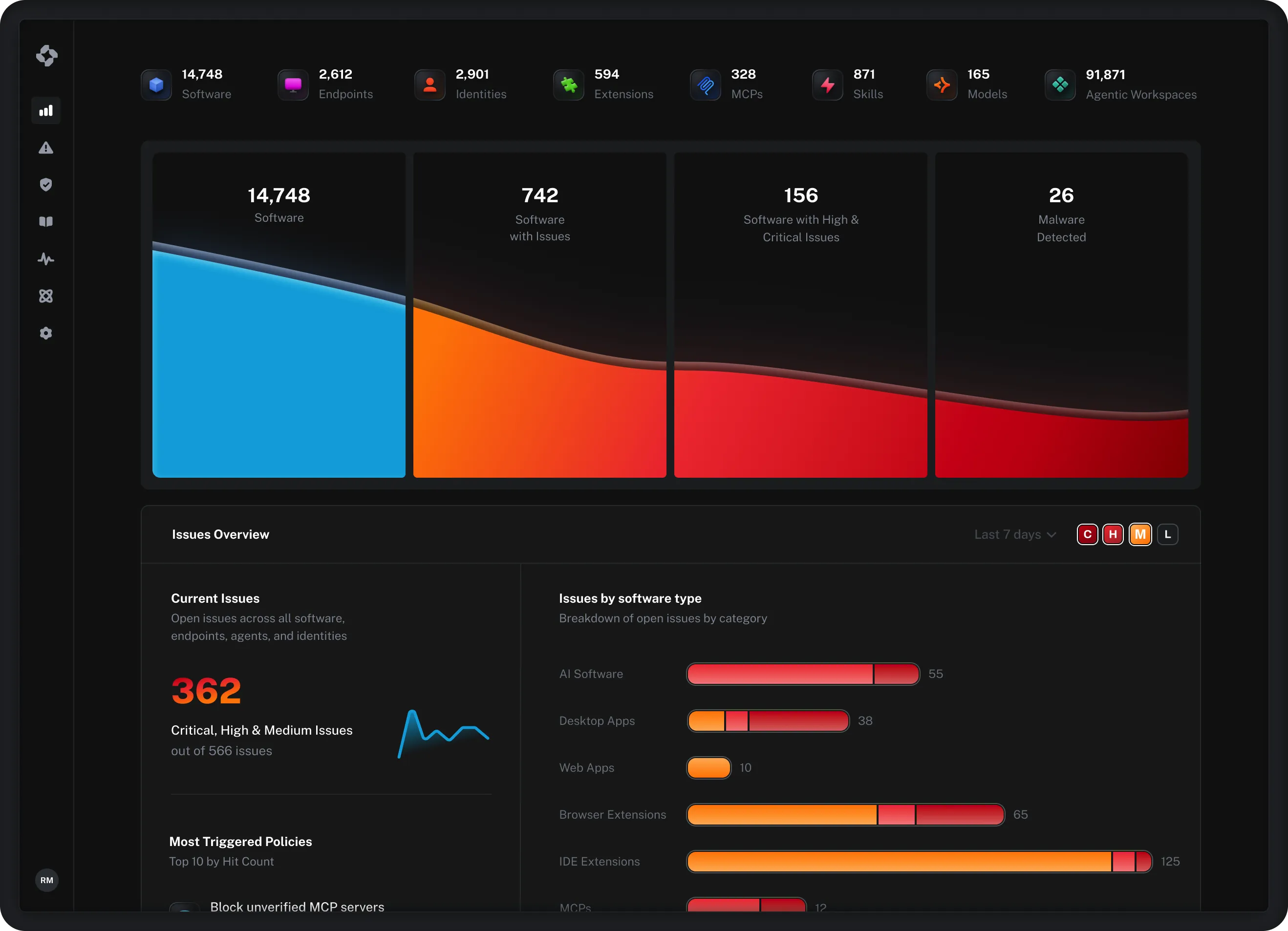Open the alerts warning triangle sidebar icon

[46, 148]
